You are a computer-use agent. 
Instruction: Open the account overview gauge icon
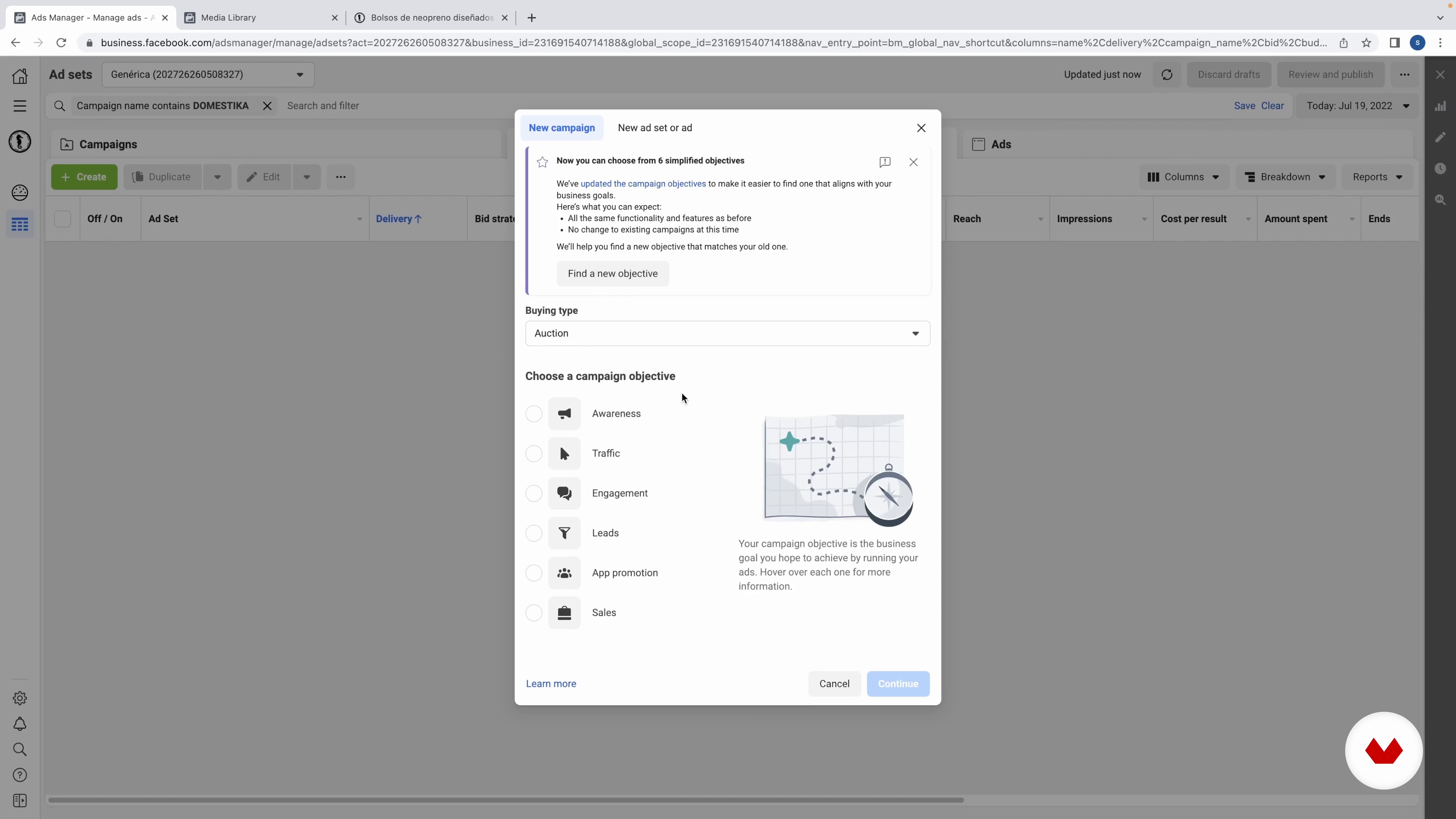pos(20,193)
